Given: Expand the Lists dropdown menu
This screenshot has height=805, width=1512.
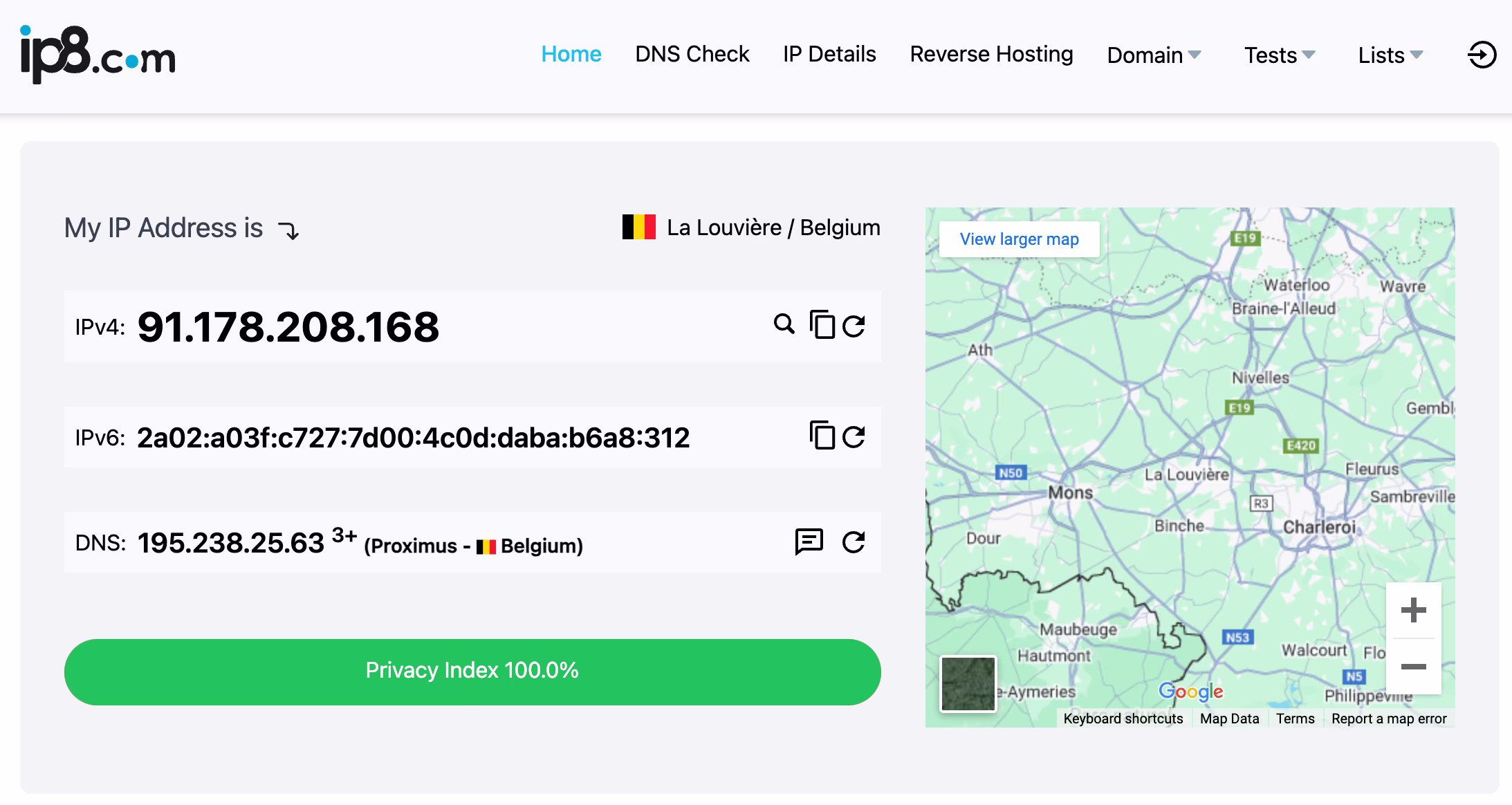Looking at the screenshot, I should point(1388,55).
